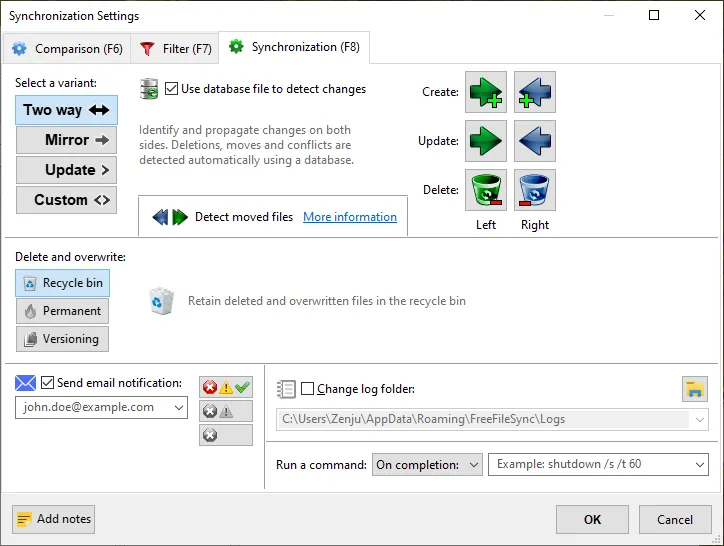Click the Delete right blue bin icon

pyautogui.click(x=535, y=190)
